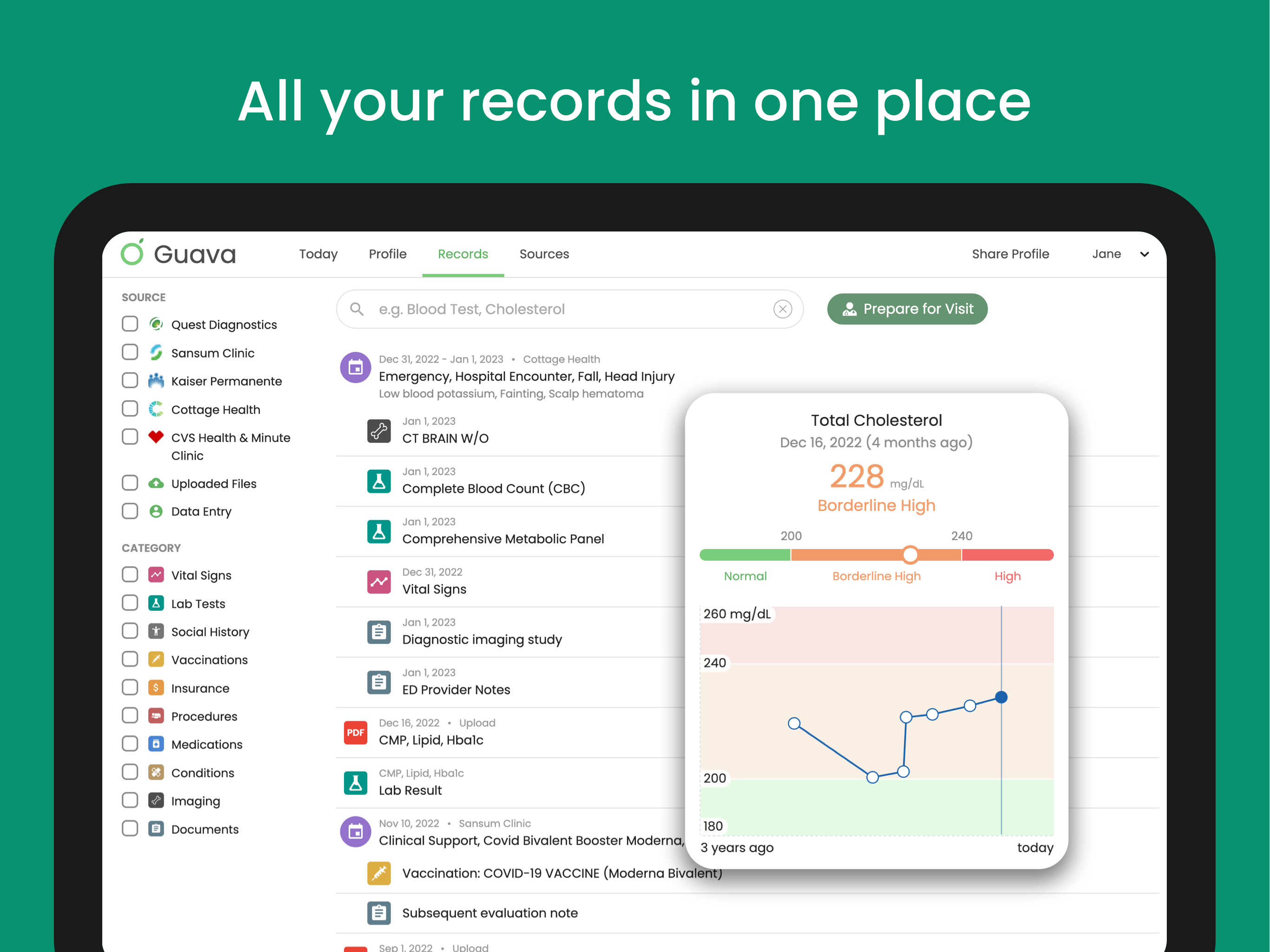The height and width of the screenshot is (952, 1270).
Task: Click the calendar icon on Emergency Hospital Encounter
Action: point(356,368)
